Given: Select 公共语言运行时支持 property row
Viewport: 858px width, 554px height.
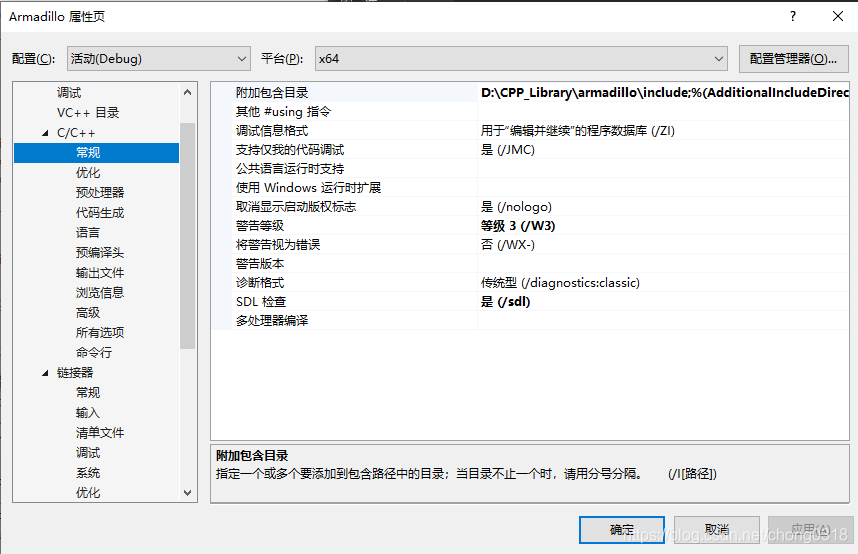Looking at the screenshot, I should point(530,169).
